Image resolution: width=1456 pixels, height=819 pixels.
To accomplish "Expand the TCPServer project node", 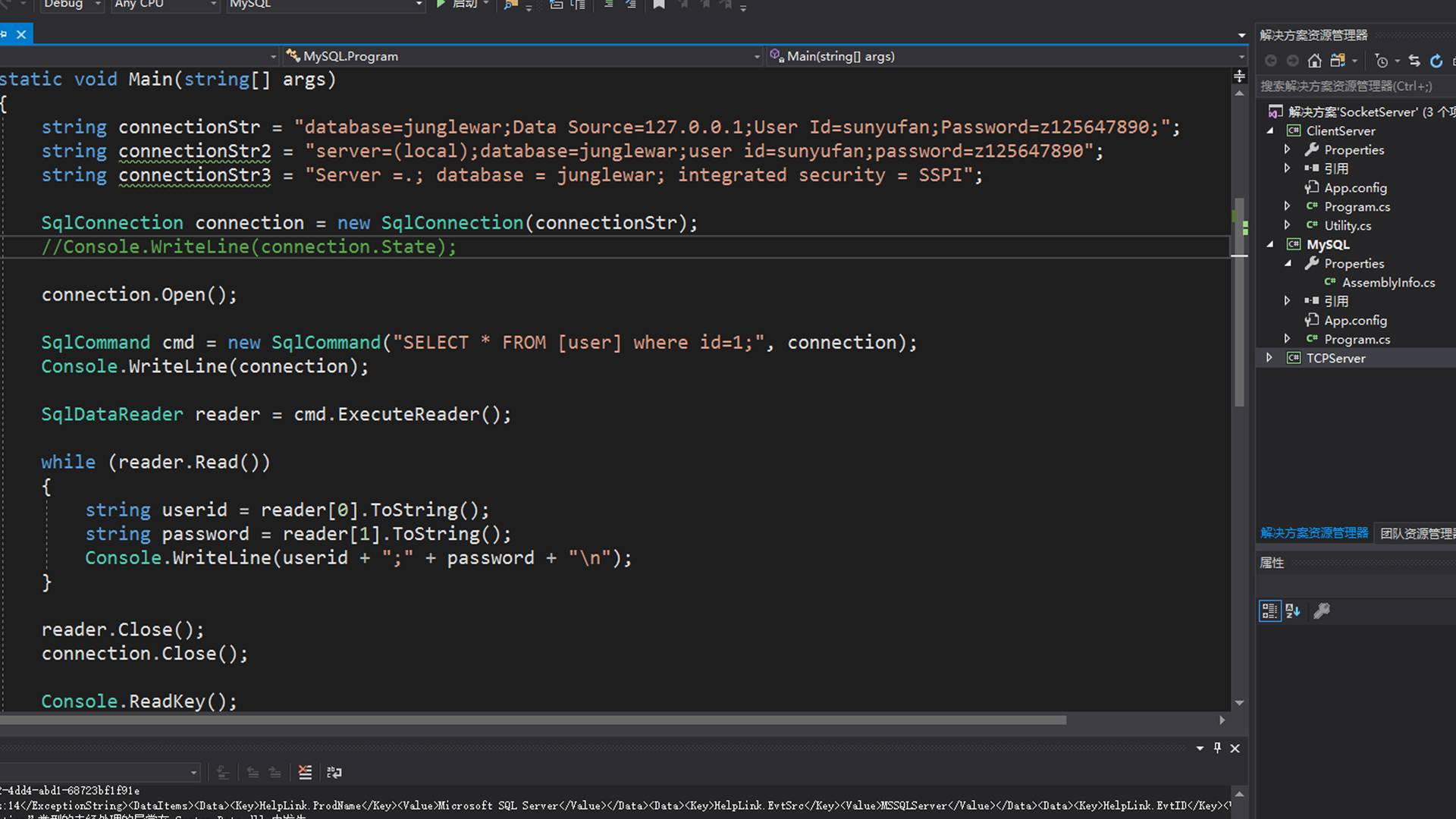I will point(1269,358).
